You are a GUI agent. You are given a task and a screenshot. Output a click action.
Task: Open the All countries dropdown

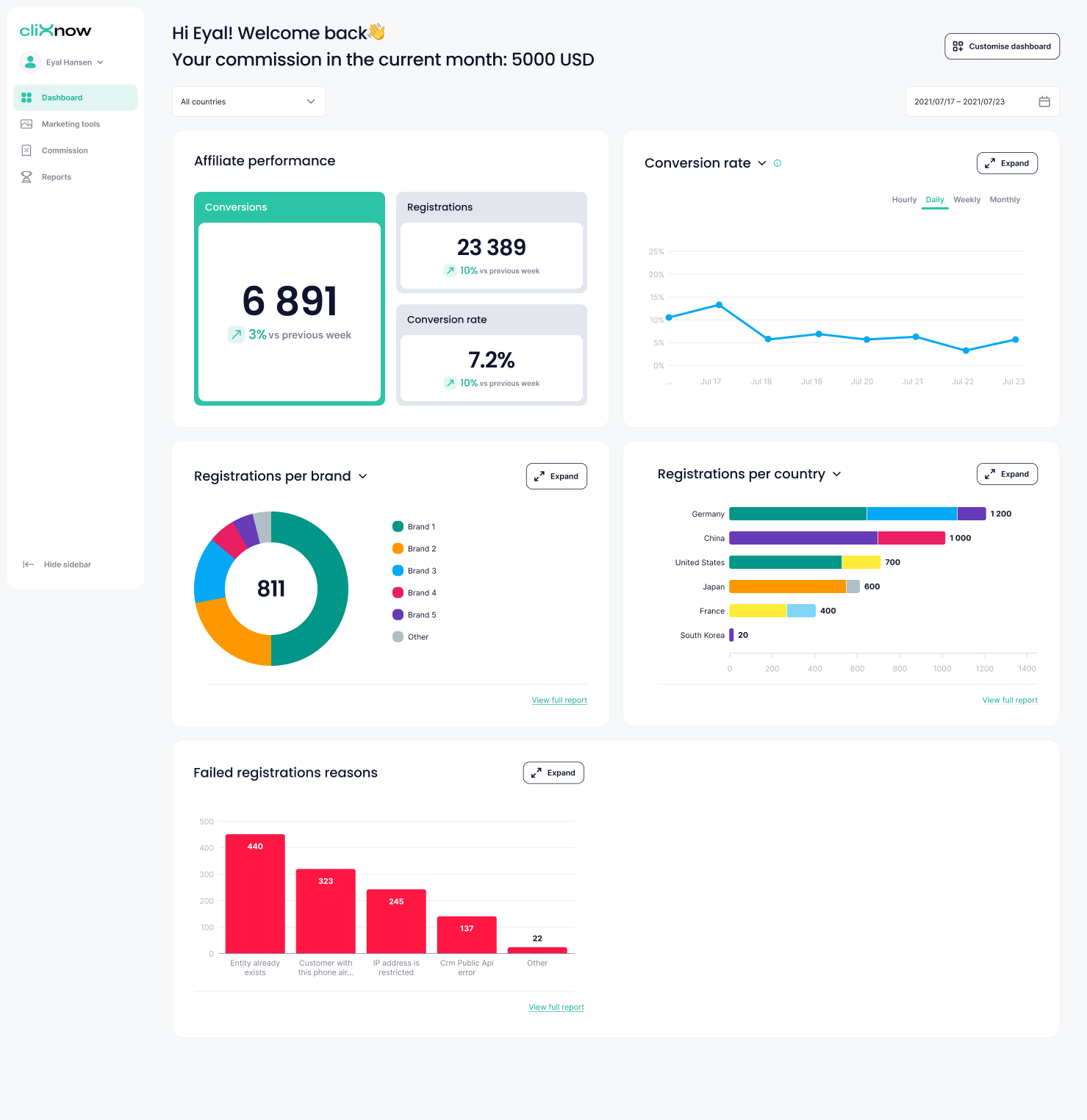tap(248, 101)
